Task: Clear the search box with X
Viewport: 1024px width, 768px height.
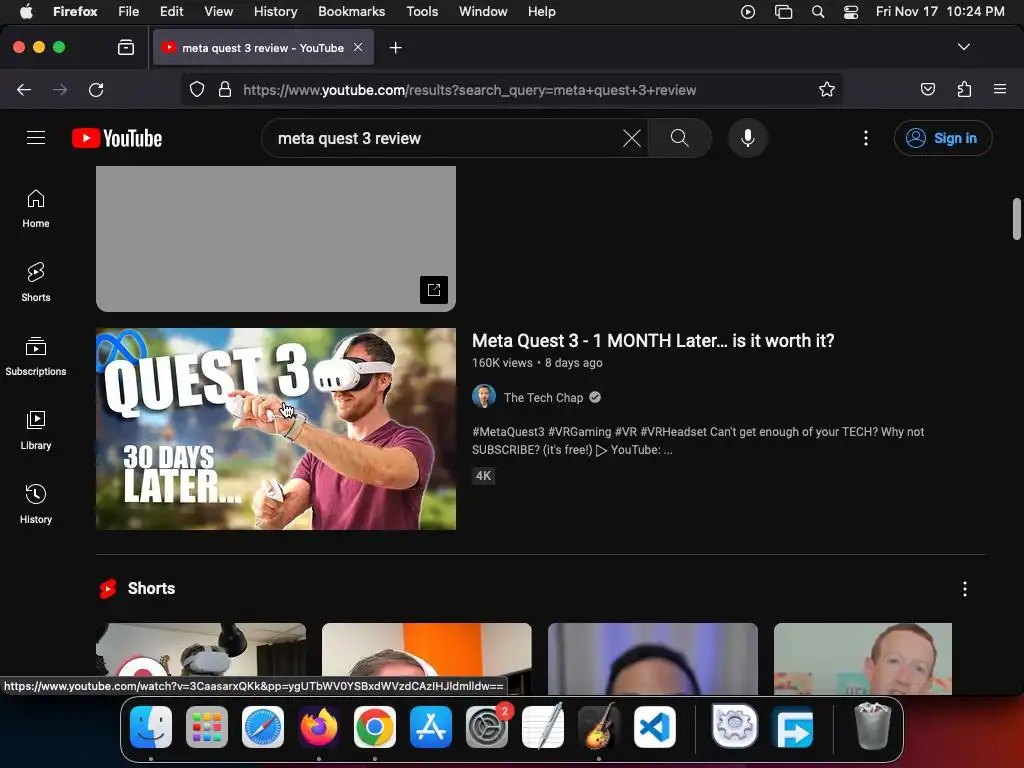Action: [x=632, y=138]
